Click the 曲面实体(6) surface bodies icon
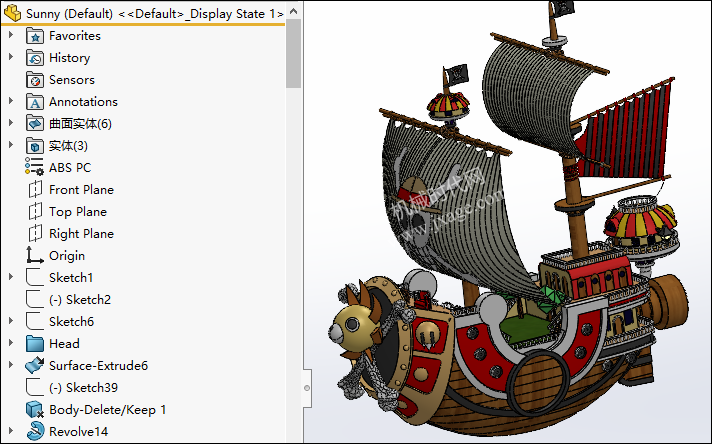 point(35,124)
